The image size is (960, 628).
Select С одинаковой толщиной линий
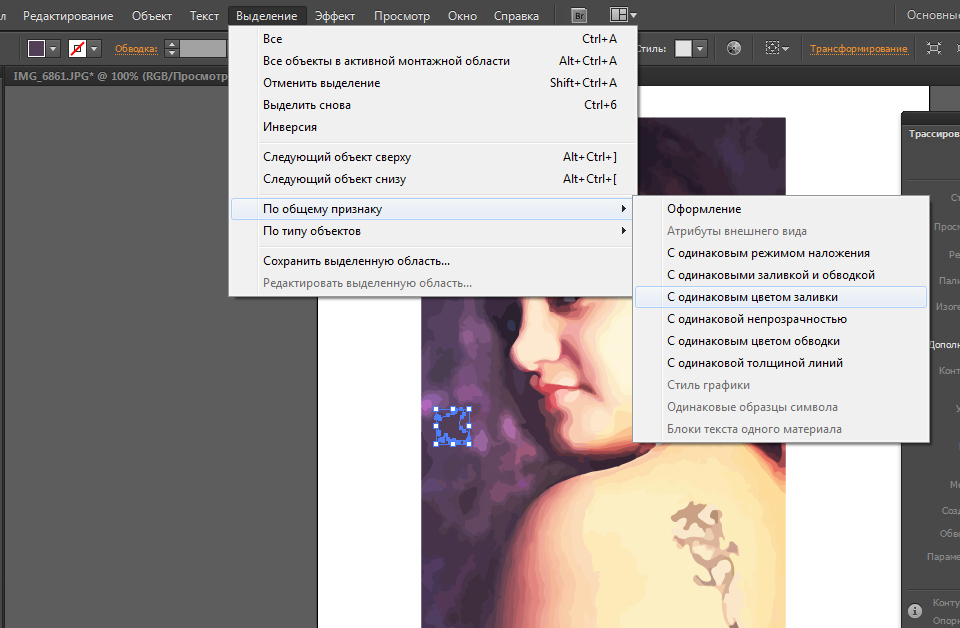pos(781,363)
